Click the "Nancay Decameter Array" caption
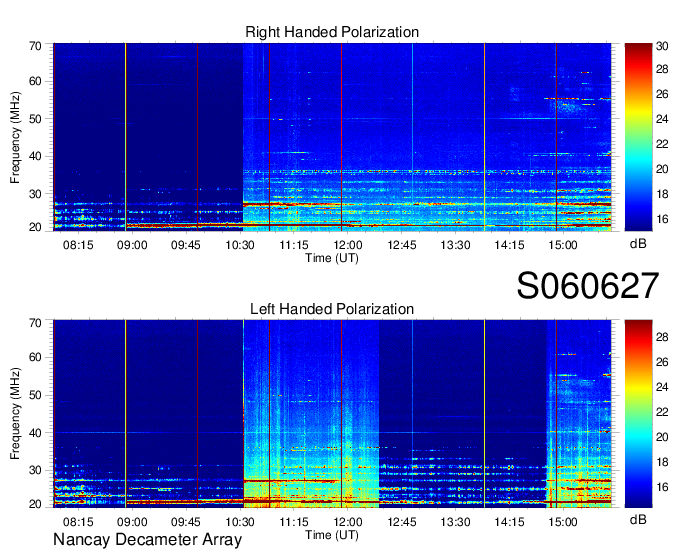Viewport: 680px width, 552px height. (x=147, y=540)
